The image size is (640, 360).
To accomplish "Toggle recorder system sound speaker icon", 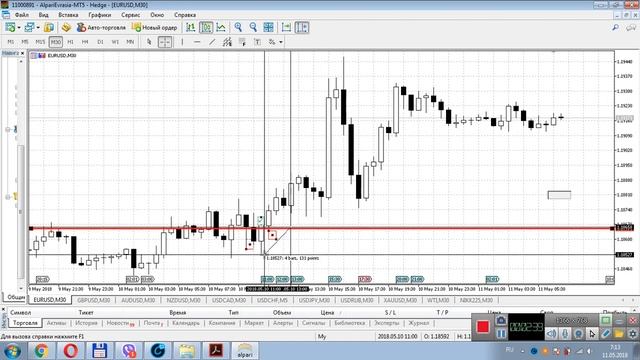I will click(551, 333).
